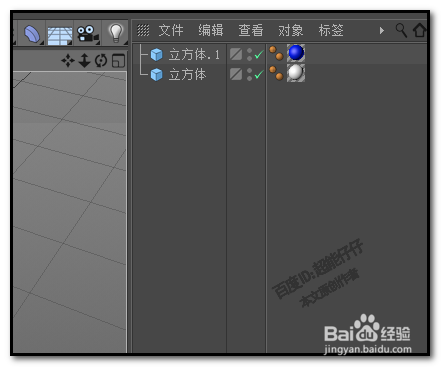Open the 文件 menu
The height and width of the screenshot is (367, 441).
pyautogui.click(x=171, y=30)
